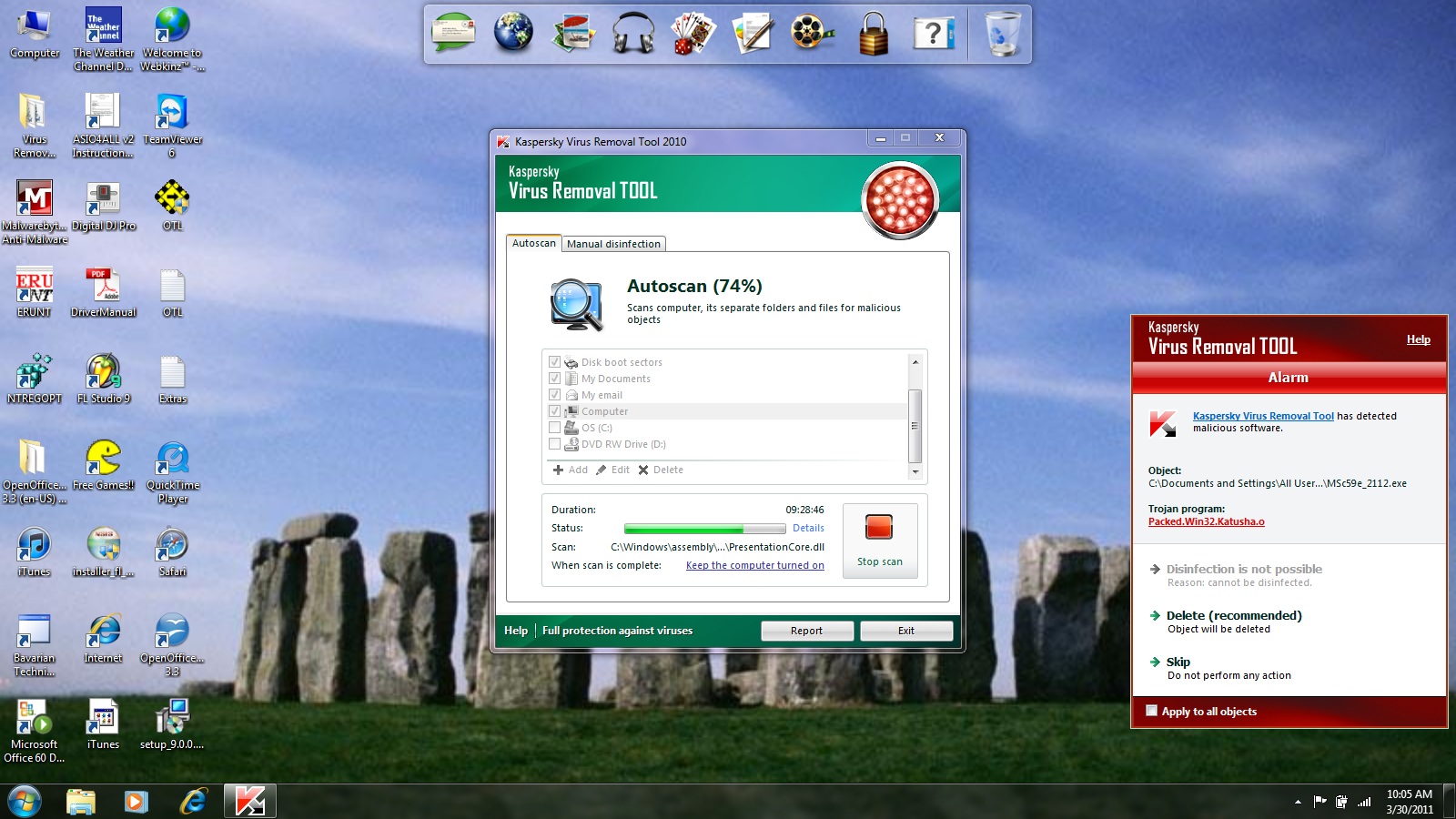
Task: Click scan list scrollbar down arrow
Action: click(x=915, y=472)
